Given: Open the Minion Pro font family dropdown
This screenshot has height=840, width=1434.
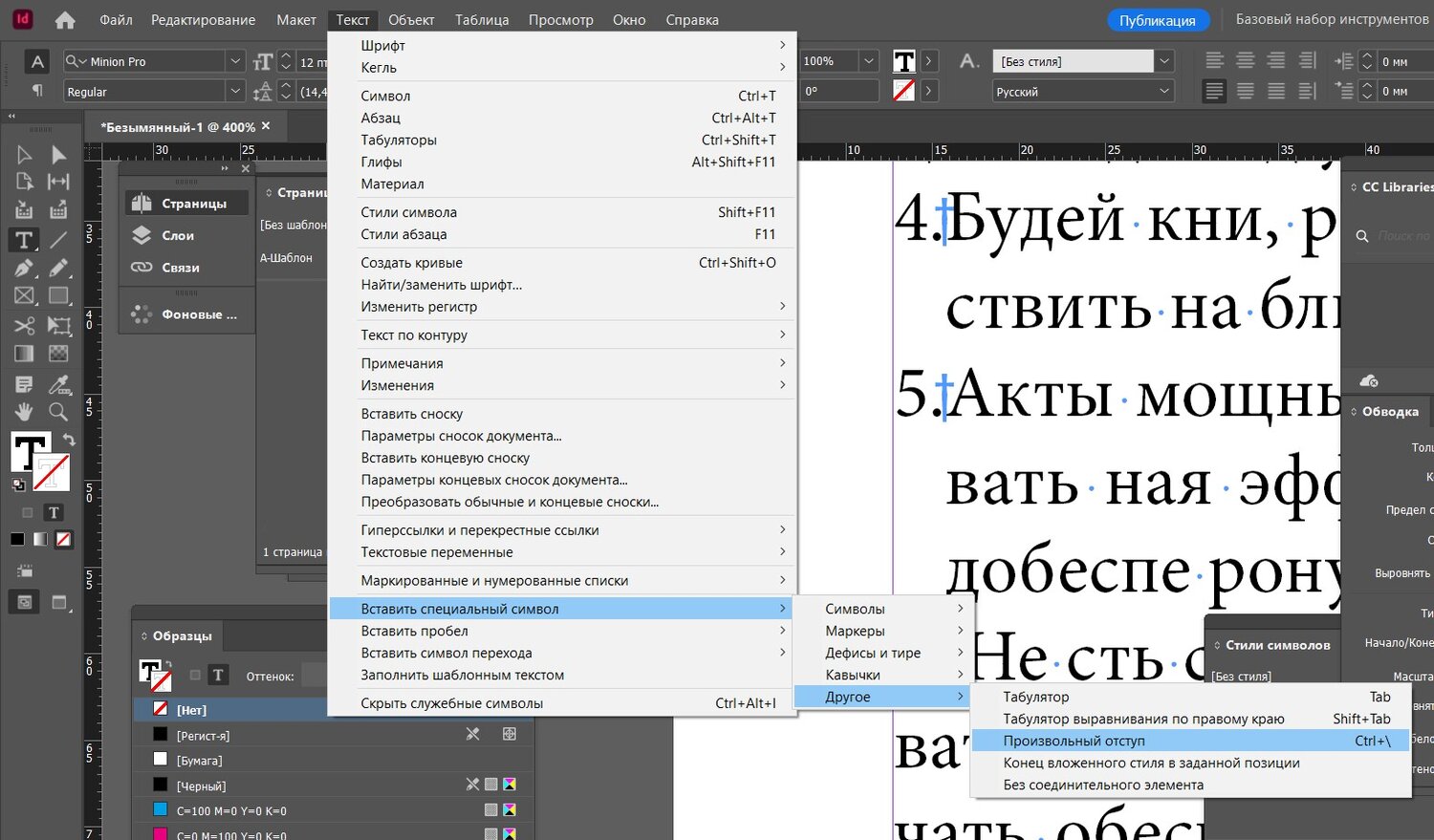Looking at the screenshot, I should point(235,61).
